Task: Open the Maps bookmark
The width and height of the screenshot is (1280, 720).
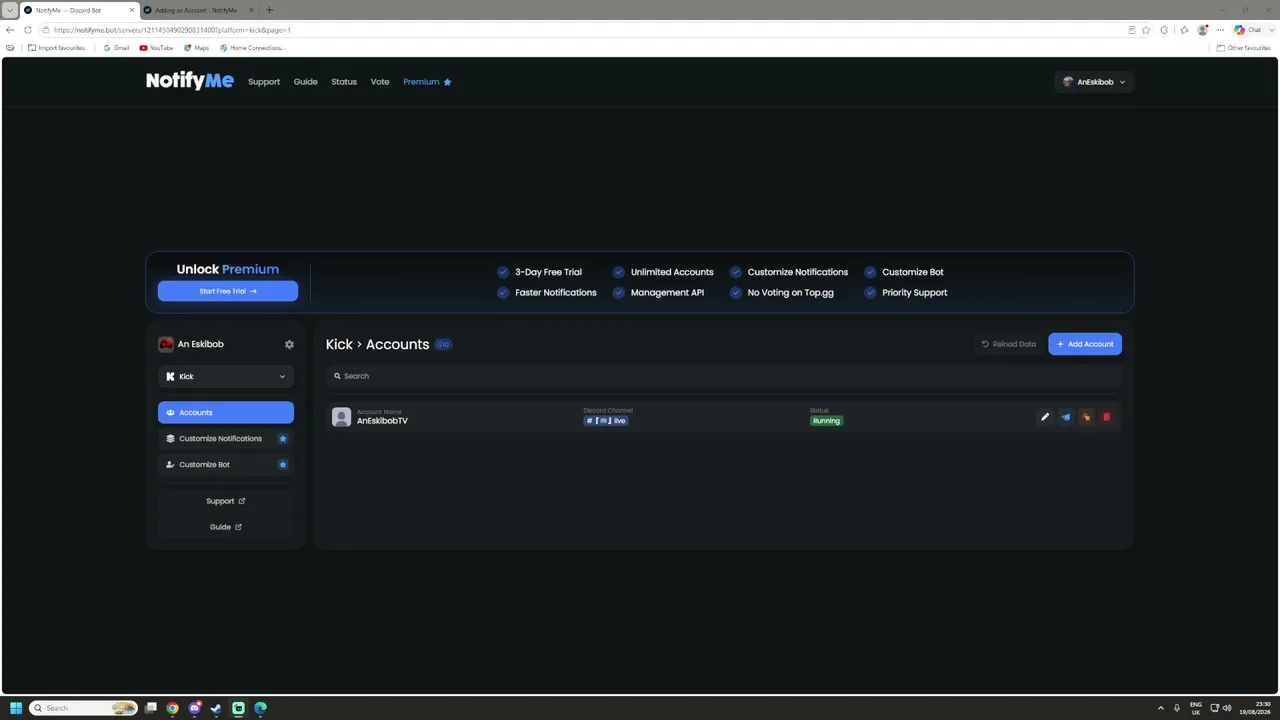Action: point(196,48)
